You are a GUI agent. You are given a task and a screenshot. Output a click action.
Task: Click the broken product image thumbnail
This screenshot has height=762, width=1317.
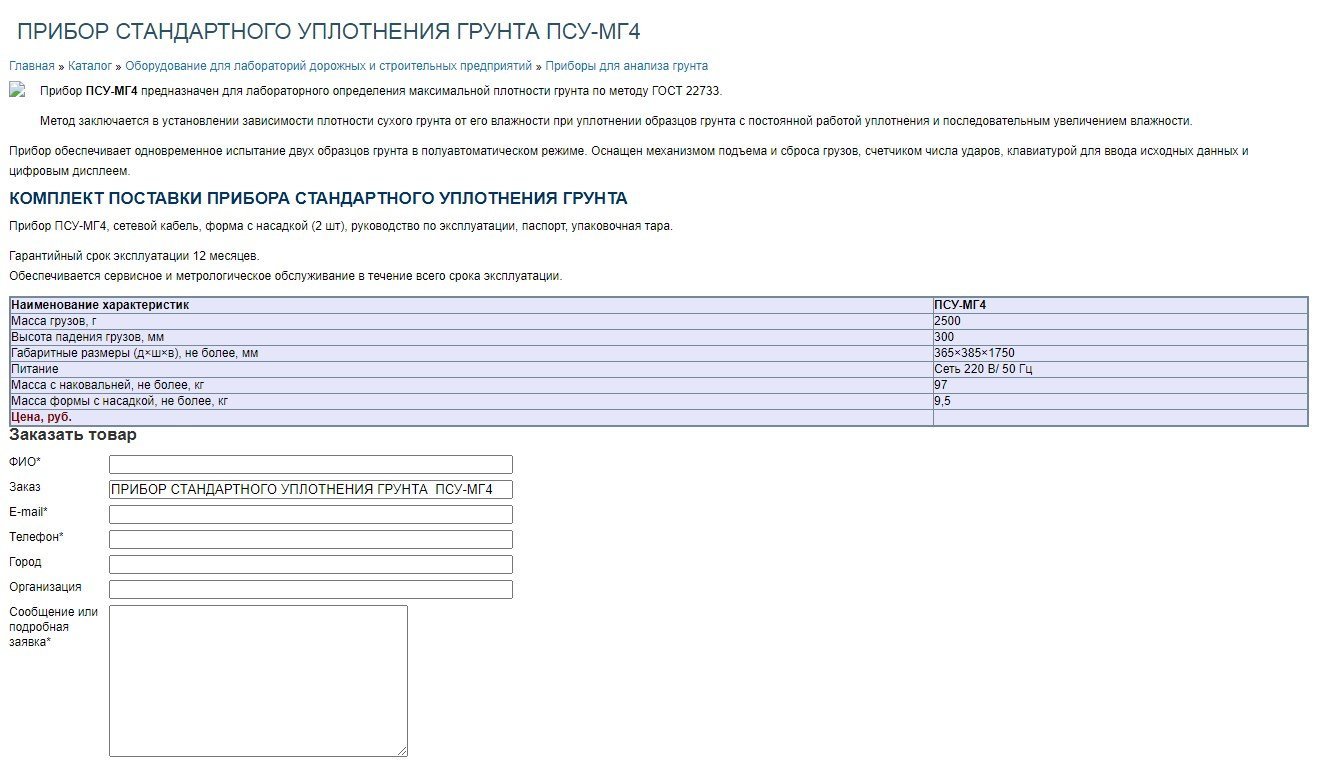coord(17,90)
